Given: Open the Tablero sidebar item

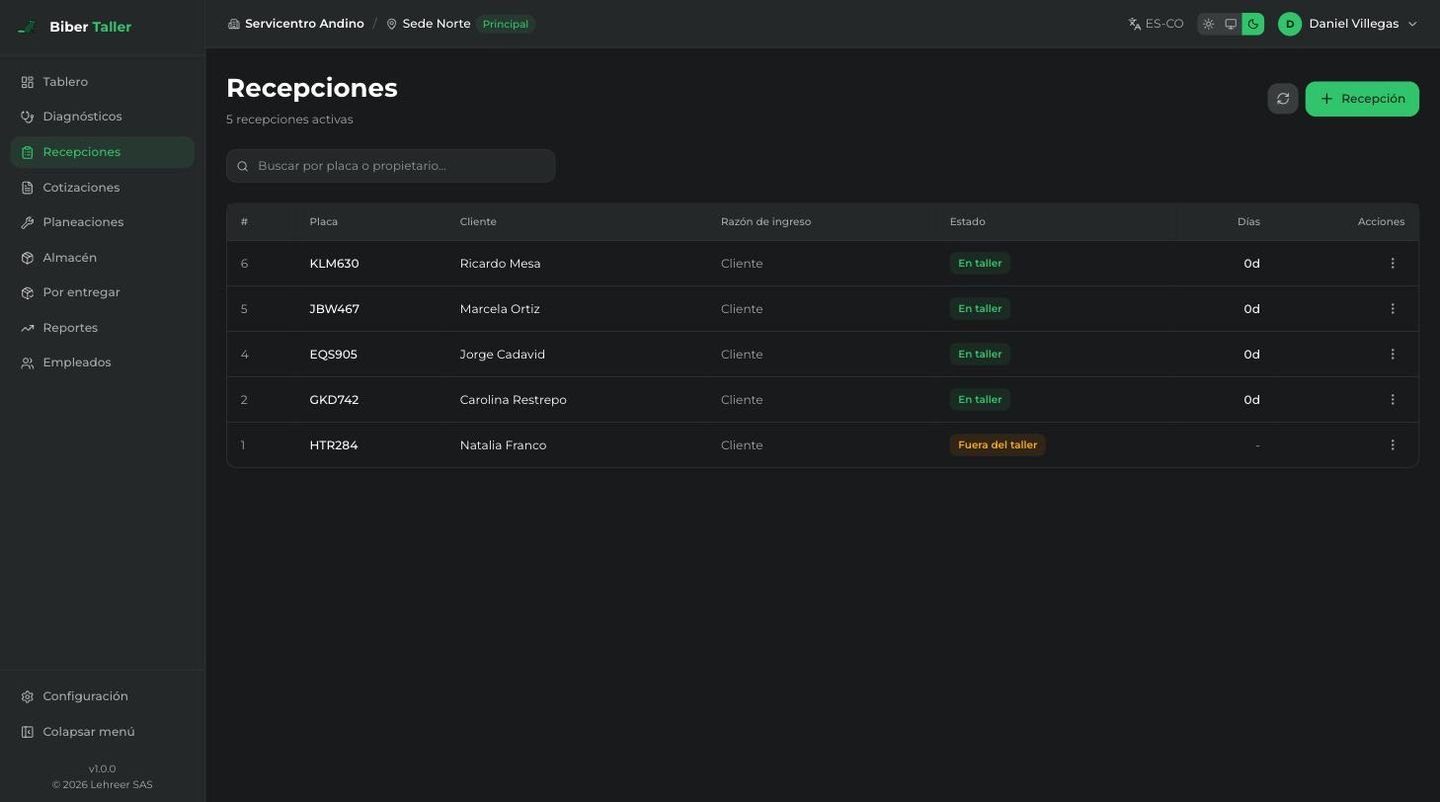Looking at the screenshot, I should click(x=102, y=82).
